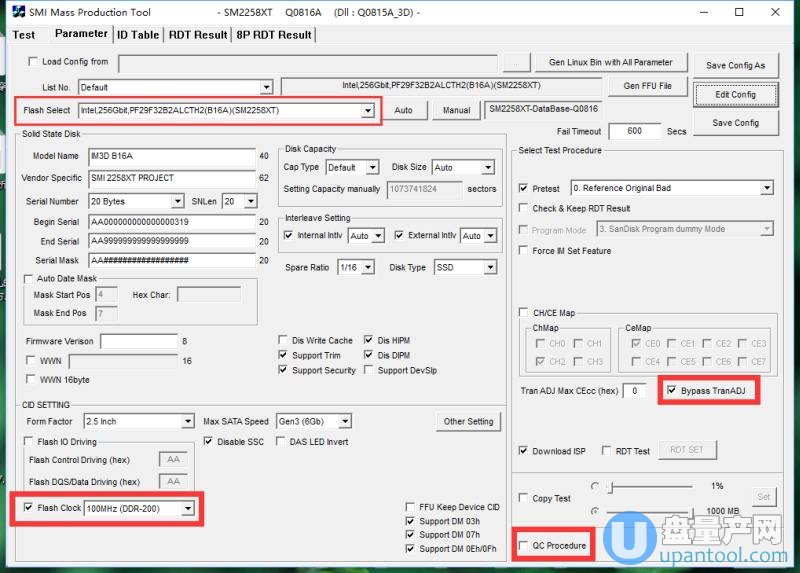Open the Form Factor dropdown
Screen dimensions: 800x573
tap(187, 421)
